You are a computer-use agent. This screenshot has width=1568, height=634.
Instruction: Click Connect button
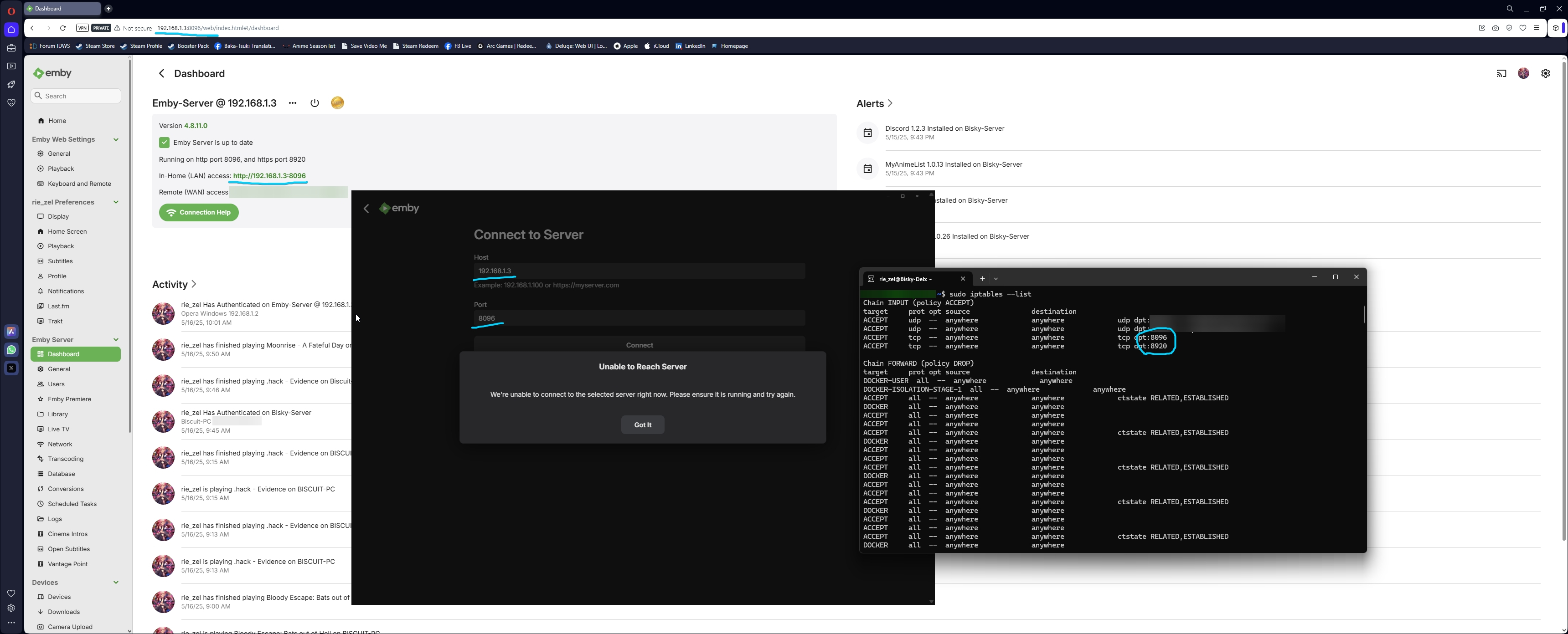[x=639, y=345]
